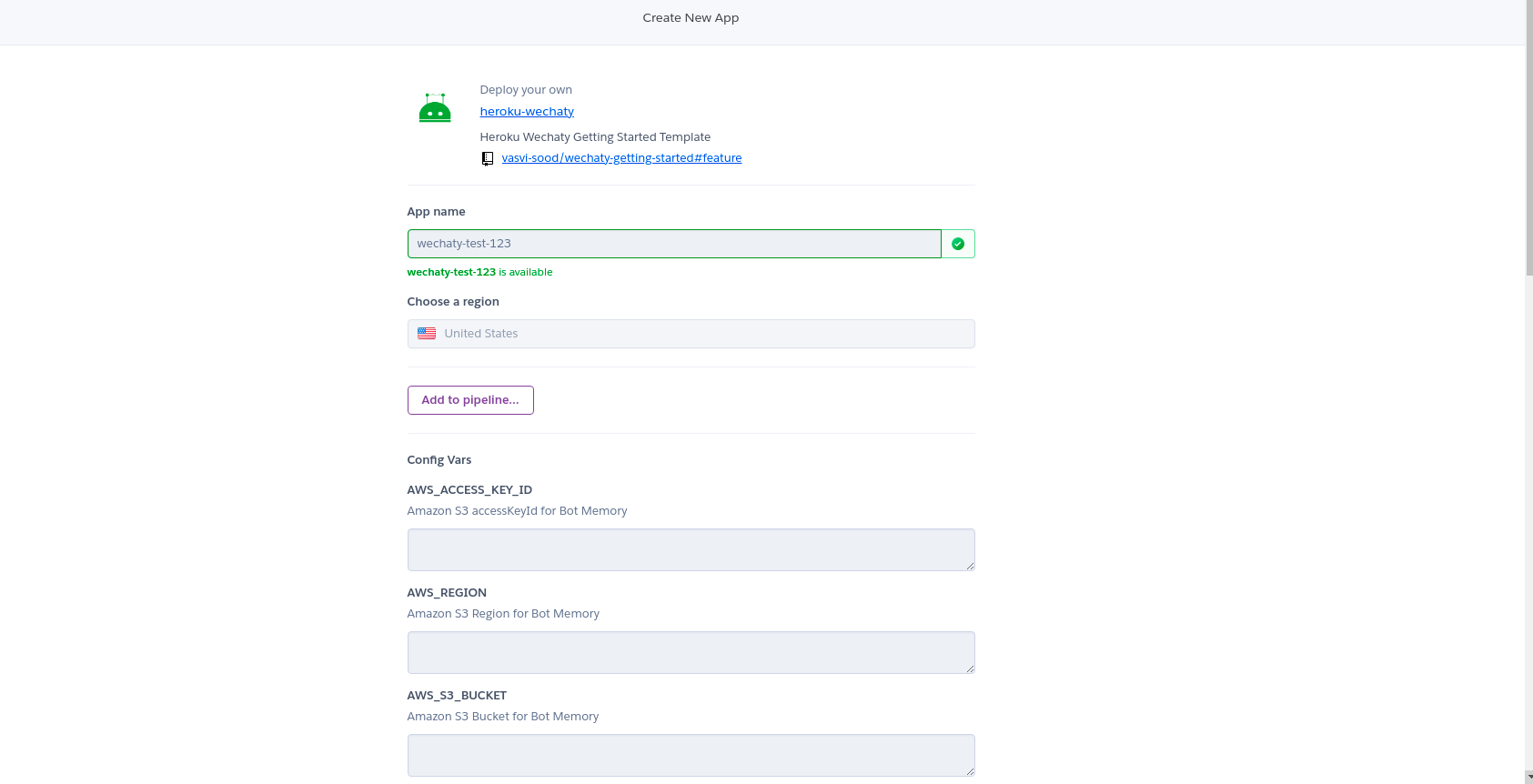Click into the AWS_ACCESS_KEY_ID text box

691,549
